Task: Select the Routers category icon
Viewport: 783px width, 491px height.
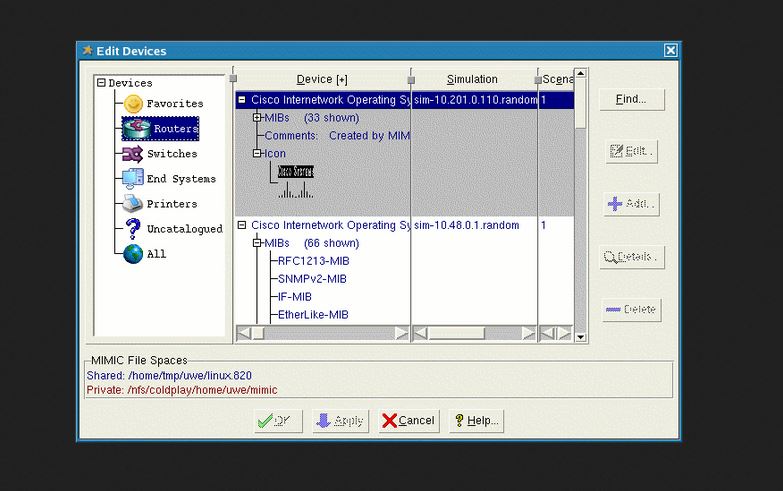Action: 137,128
